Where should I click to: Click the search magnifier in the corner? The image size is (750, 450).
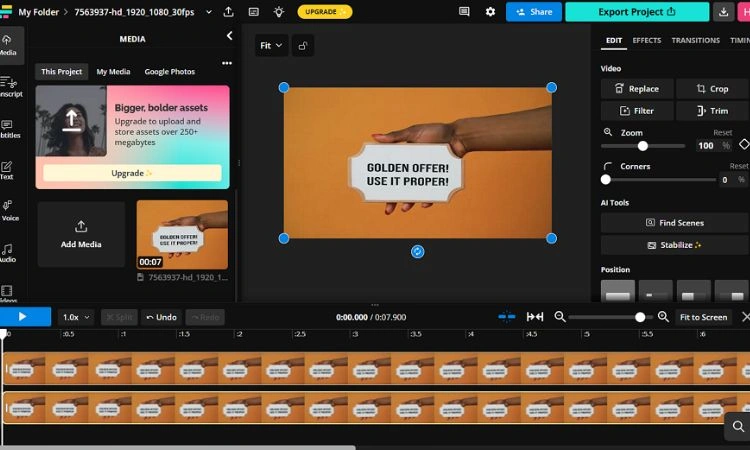point(738,426)
